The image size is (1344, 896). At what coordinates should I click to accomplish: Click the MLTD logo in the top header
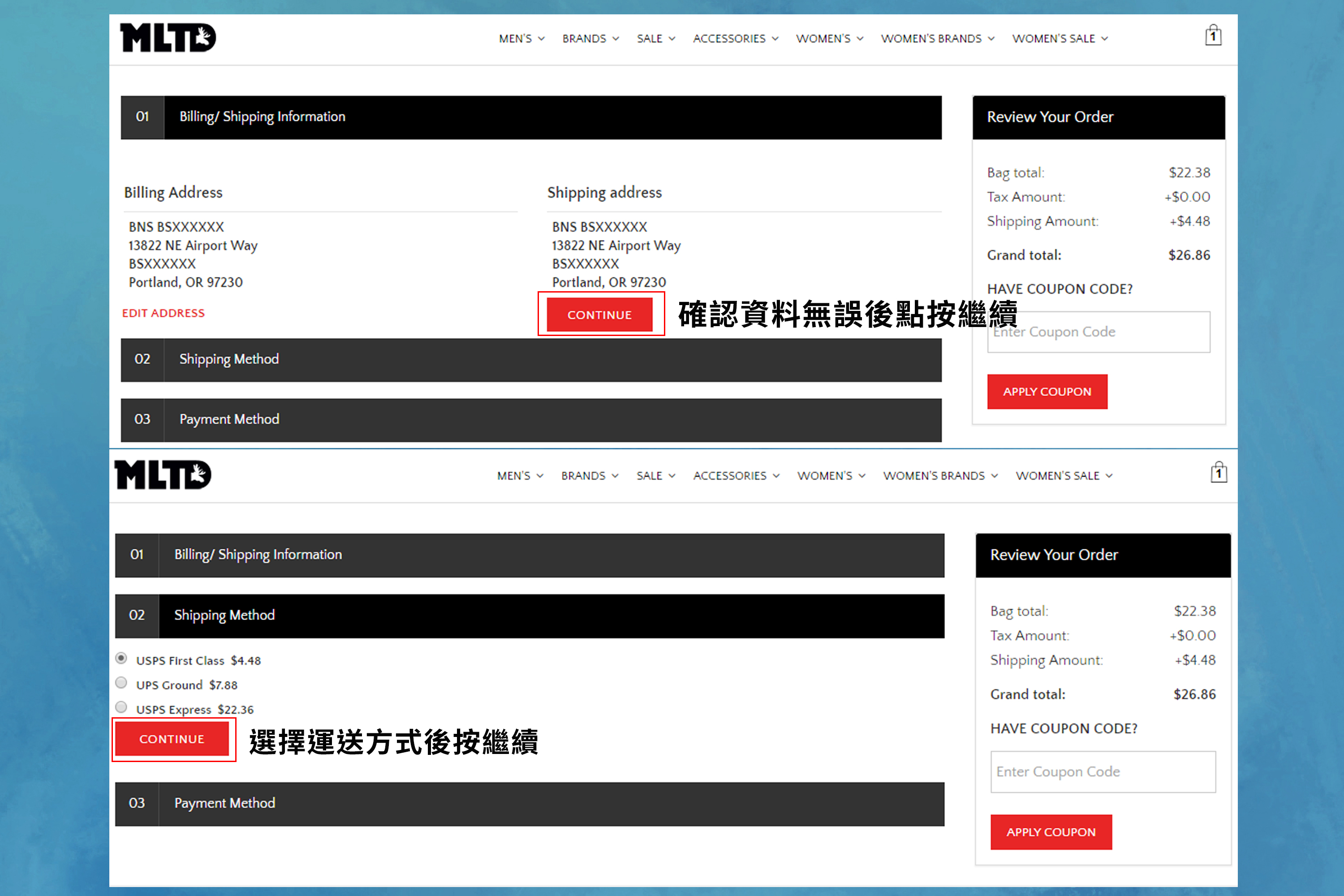(x=168, y=38)
